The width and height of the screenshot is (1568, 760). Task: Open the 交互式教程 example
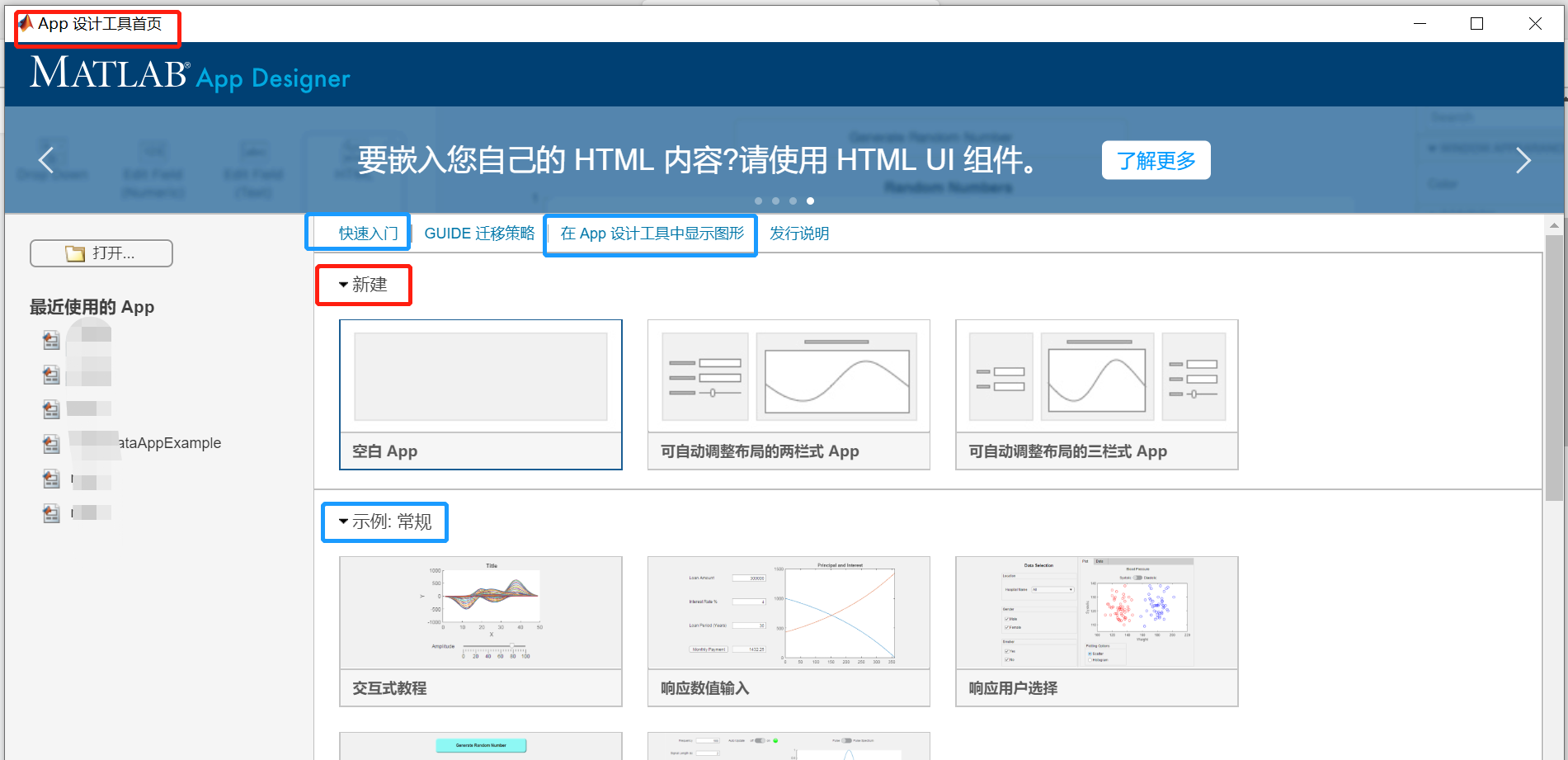point(481,631)
